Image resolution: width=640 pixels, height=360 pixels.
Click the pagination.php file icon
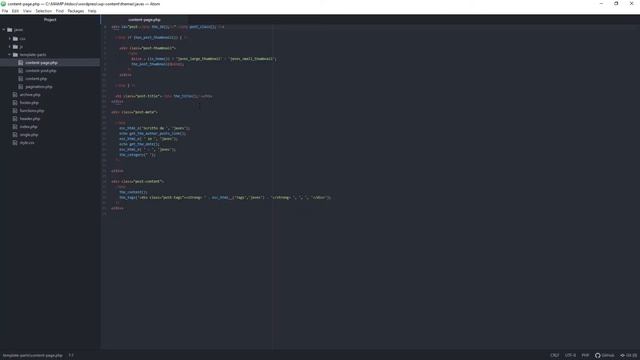point(21,87)
